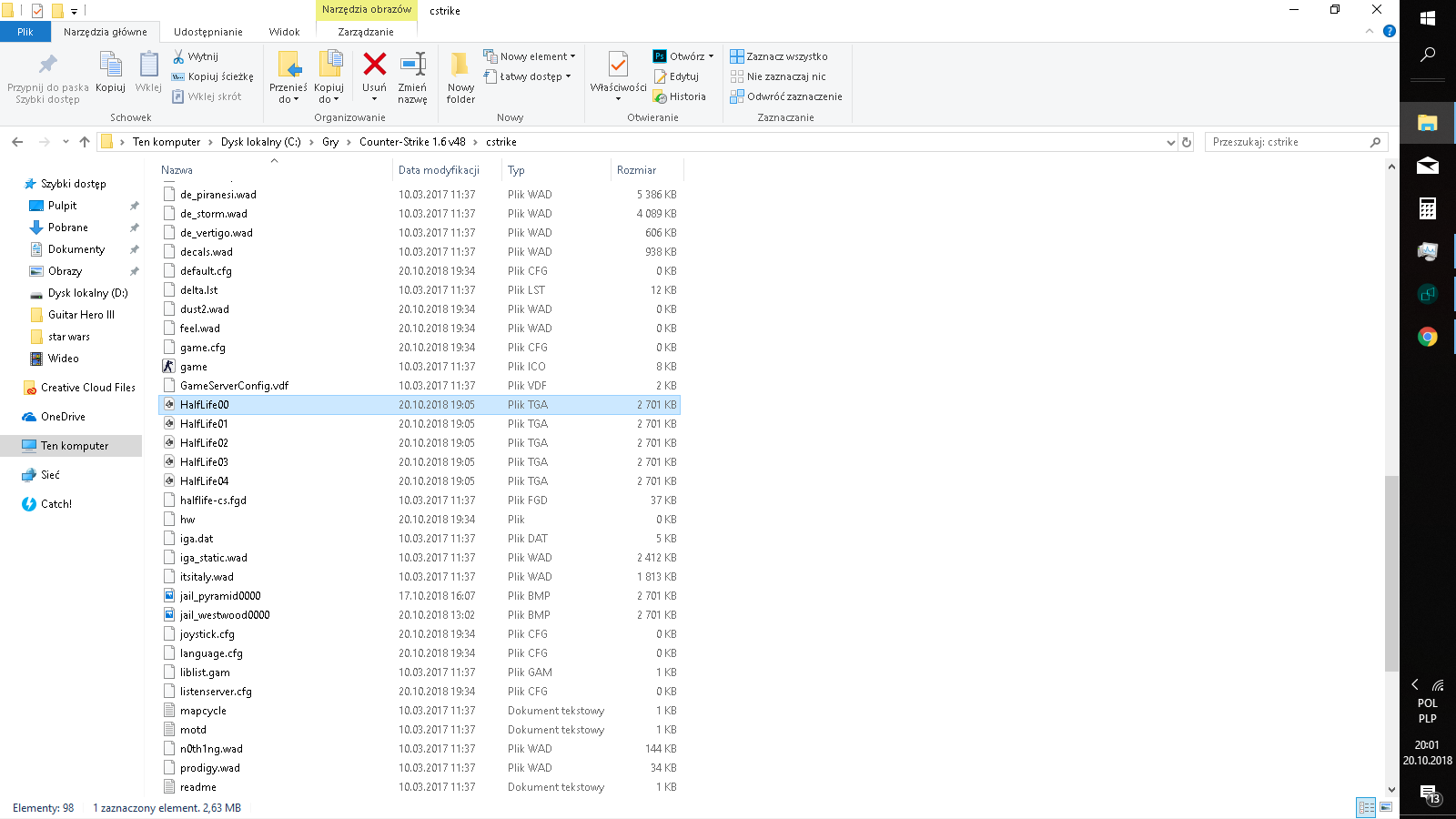Click the Przeszukaj: cstrike search field
Screen dimensions: 1456x819
[x=1288, y=142]
